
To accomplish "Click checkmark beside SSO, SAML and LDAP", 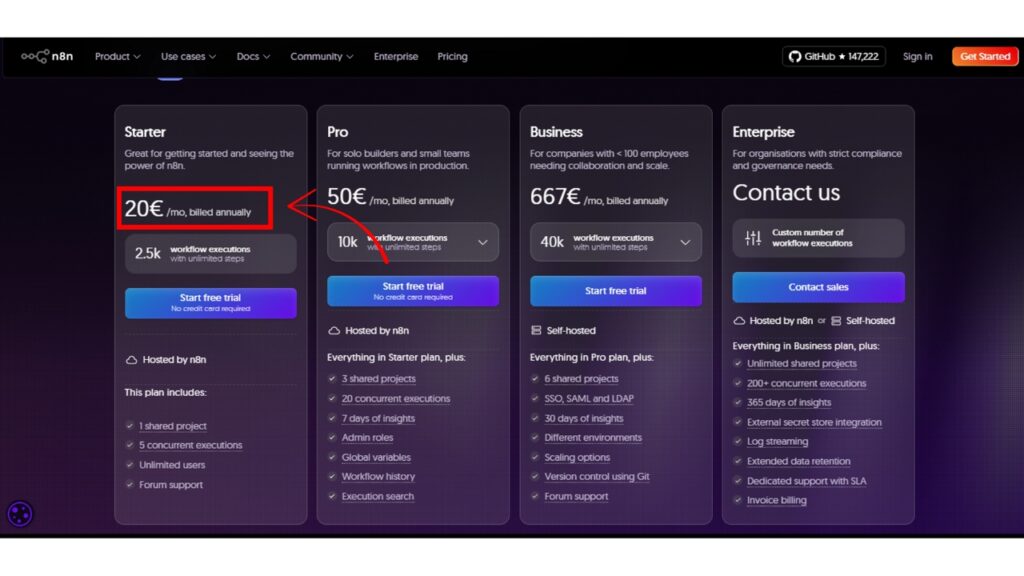I will (534, 399).
